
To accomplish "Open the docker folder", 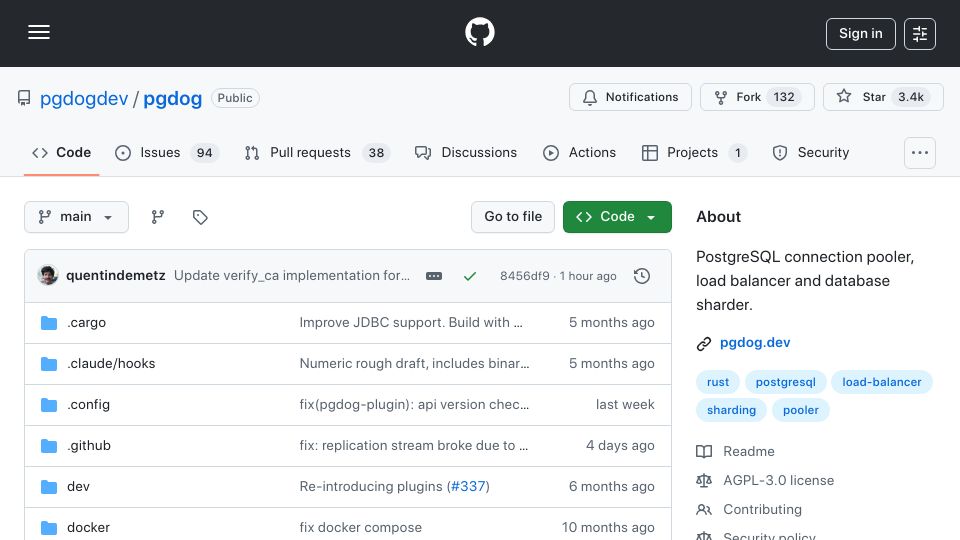I will (88, 528).
